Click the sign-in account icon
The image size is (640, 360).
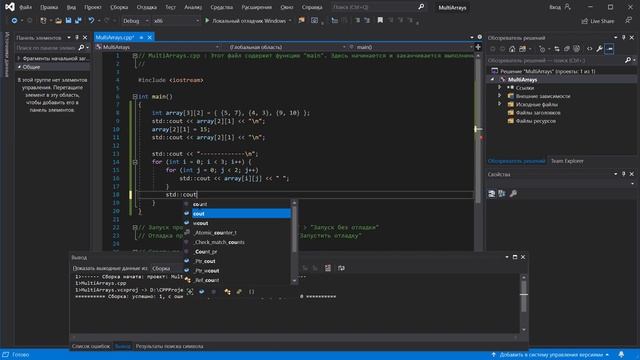[567, 7]
